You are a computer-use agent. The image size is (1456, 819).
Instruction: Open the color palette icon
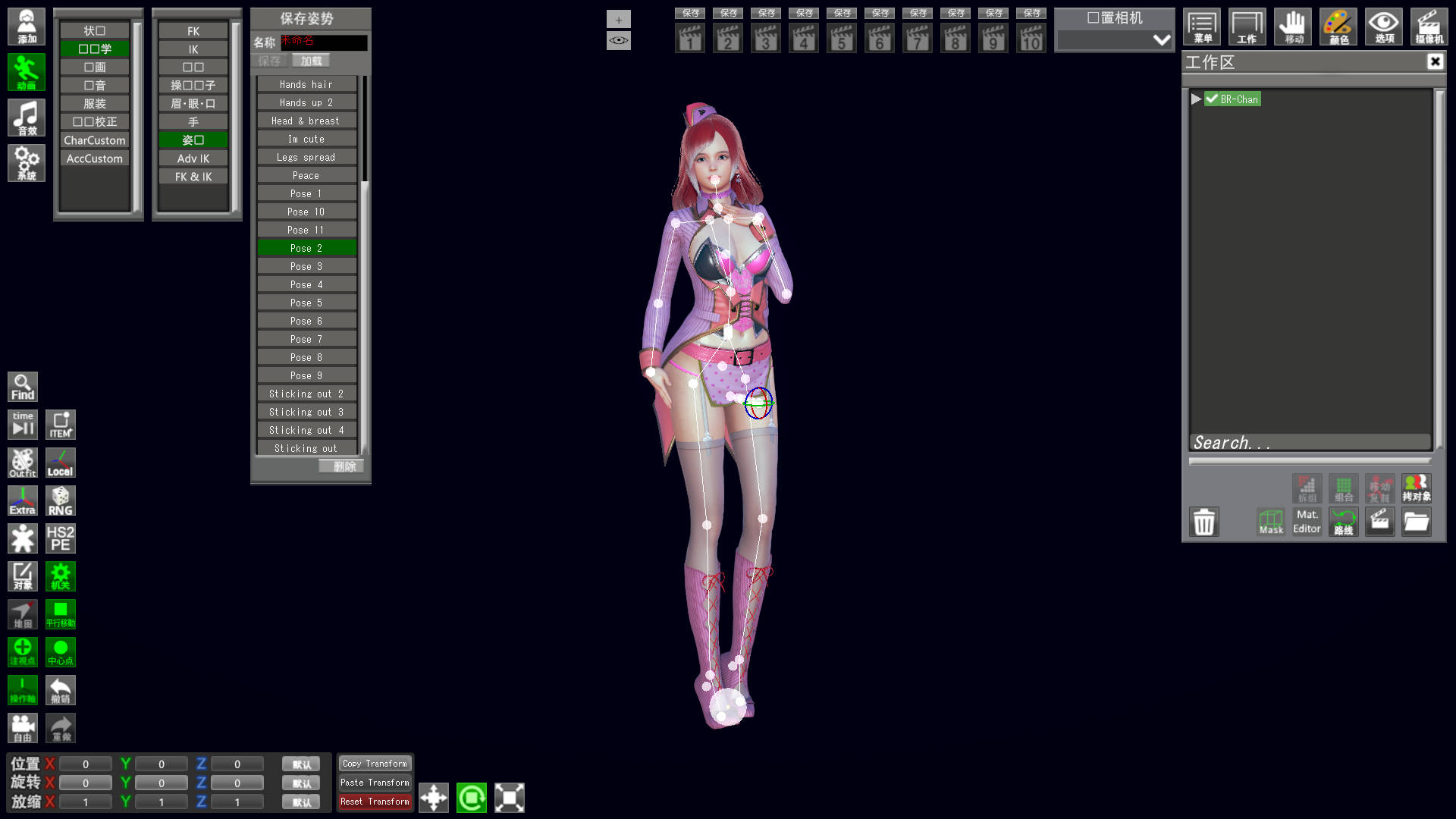(x=1338, y=27)
